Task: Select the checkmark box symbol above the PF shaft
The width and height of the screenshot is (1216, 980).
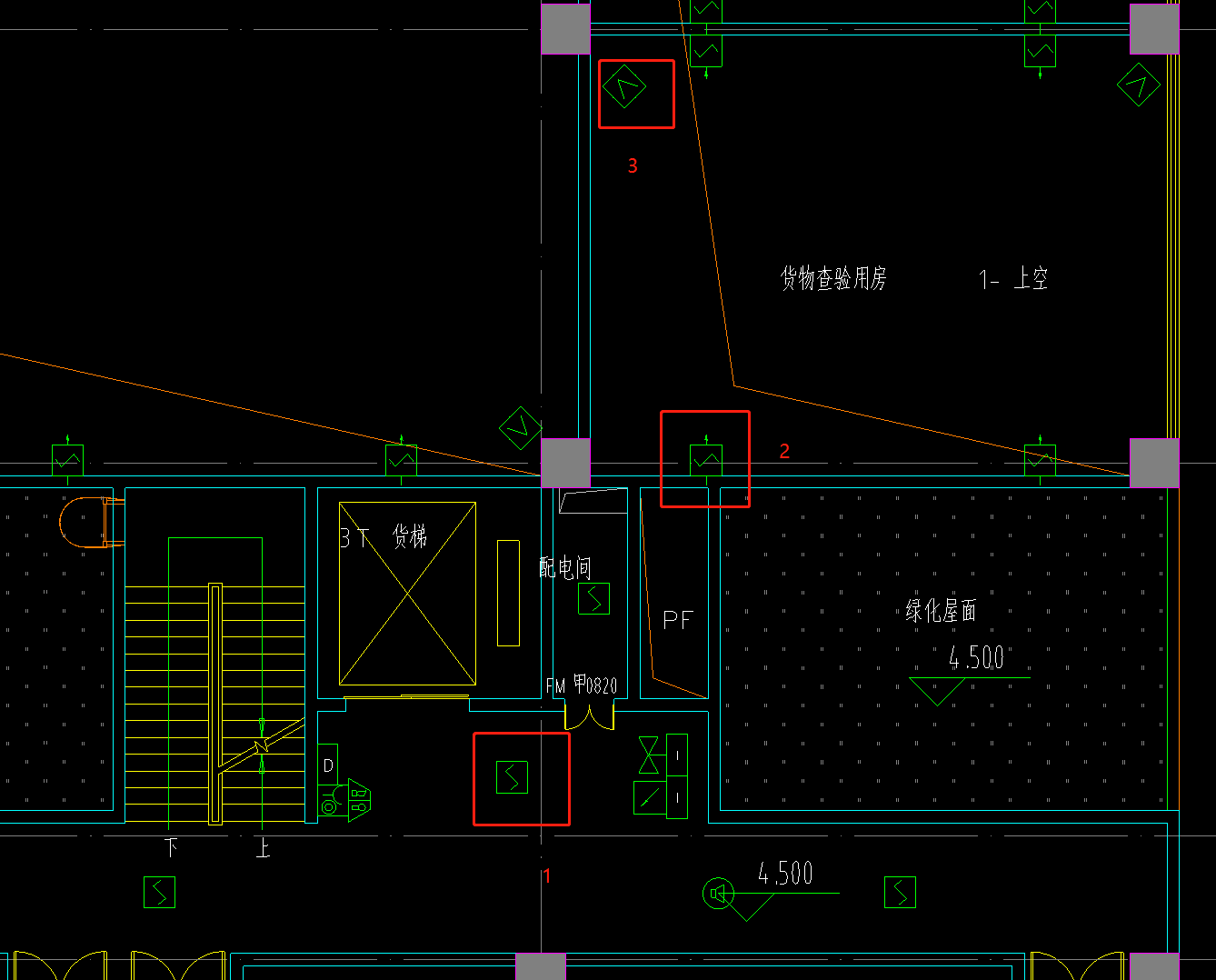Action: [706, 460]
